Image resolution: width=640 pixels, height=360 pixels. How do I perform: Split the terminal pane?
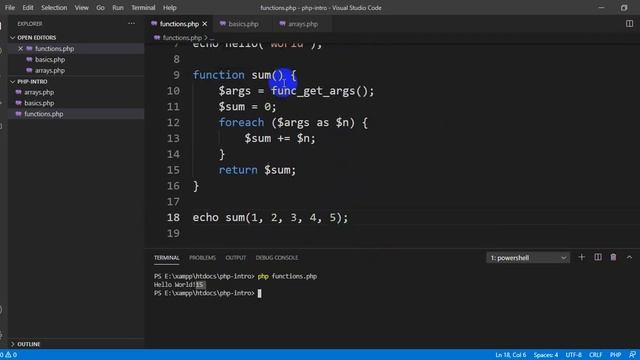[598, 257]
